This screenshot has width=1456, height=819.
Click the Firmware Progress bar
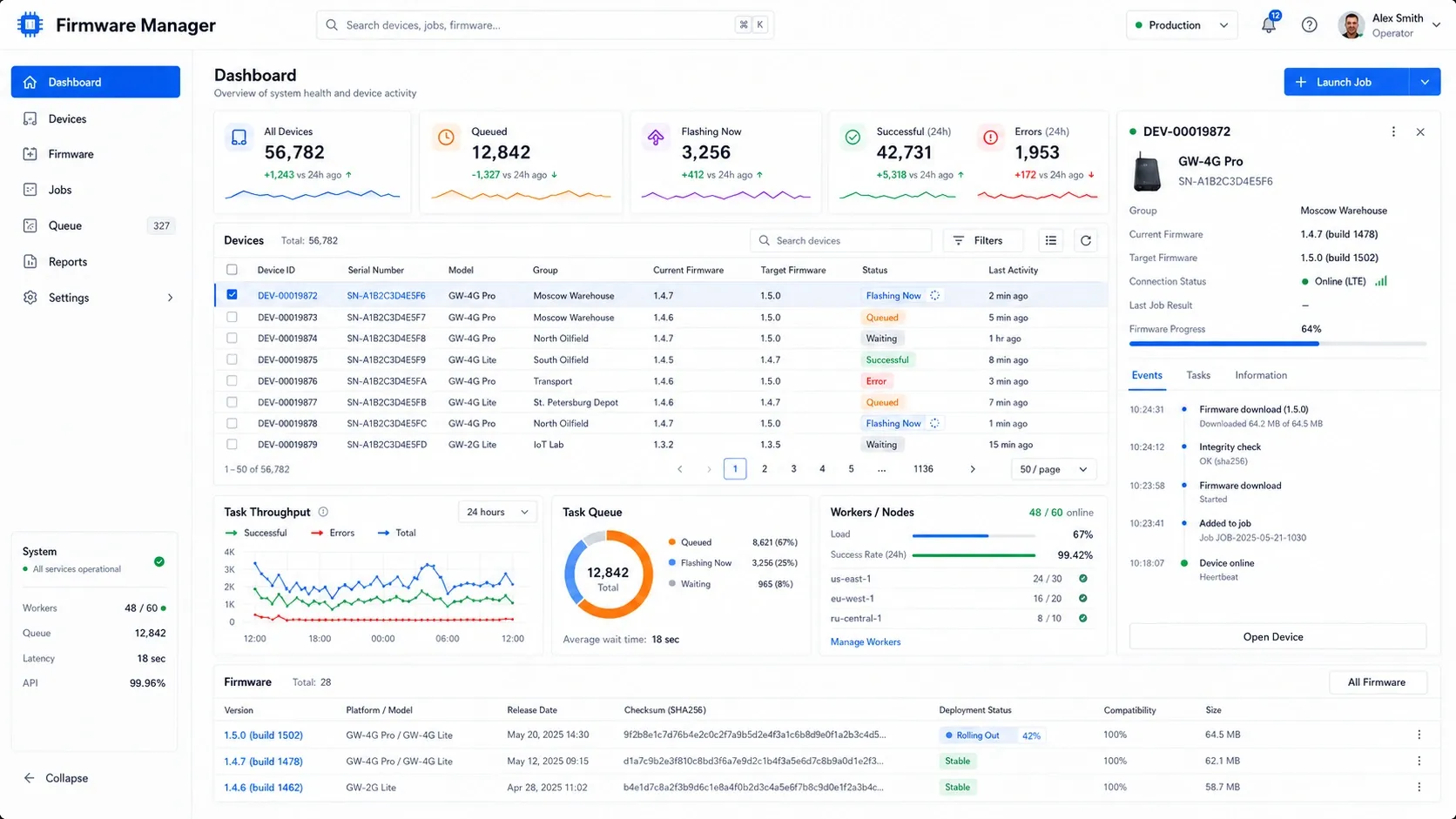coord(1277,344)
